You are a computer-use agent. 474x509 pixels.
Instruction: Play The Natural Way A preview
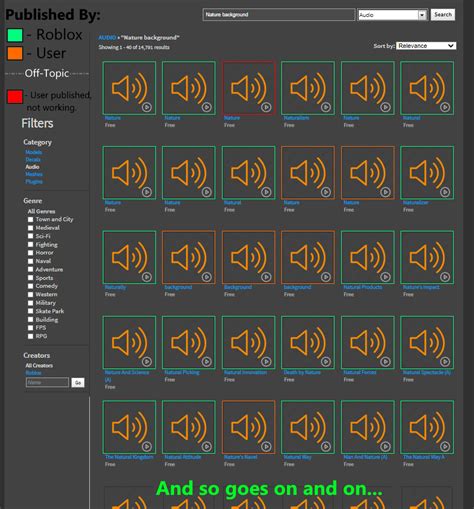445,446
